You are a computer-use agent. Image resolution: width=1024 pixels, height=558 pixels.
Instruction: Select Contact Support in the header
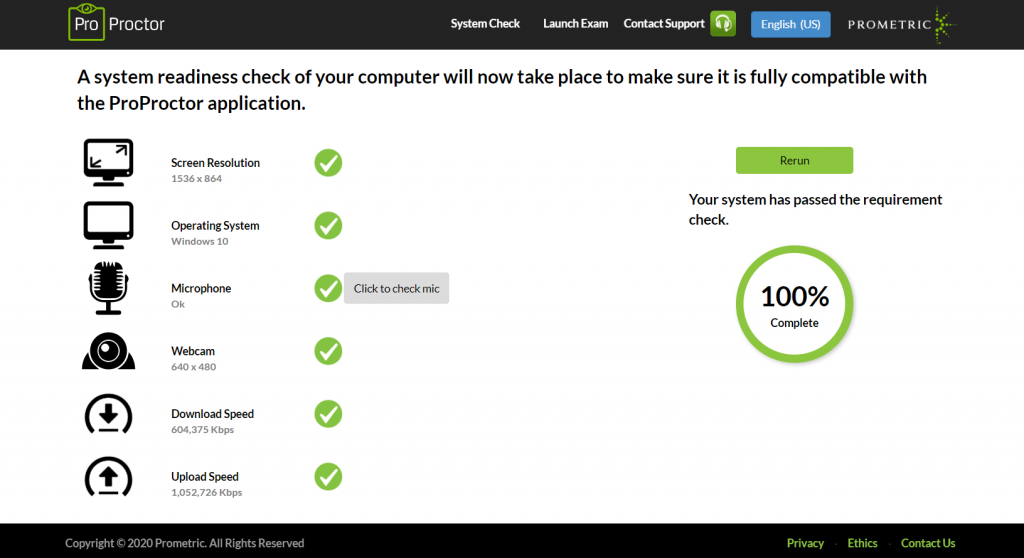pyautogui.click(x=664, y=24)
